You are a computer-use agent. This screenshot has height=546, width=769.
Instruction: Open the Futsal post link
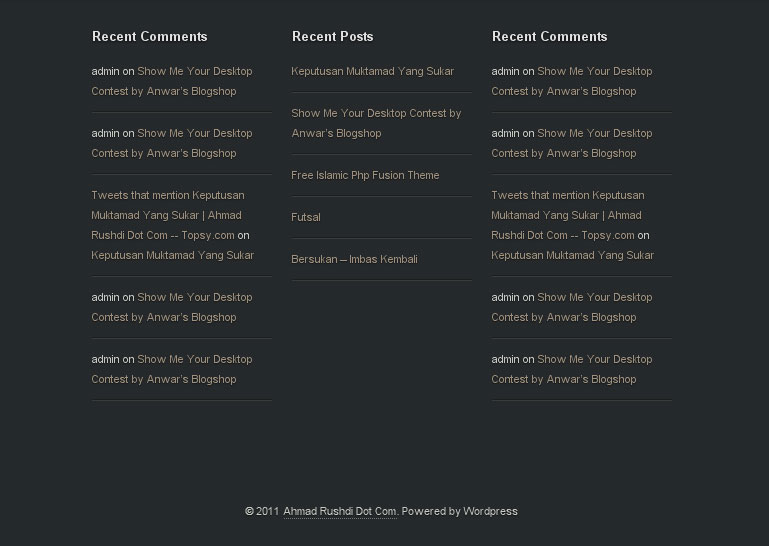point(306,217)
